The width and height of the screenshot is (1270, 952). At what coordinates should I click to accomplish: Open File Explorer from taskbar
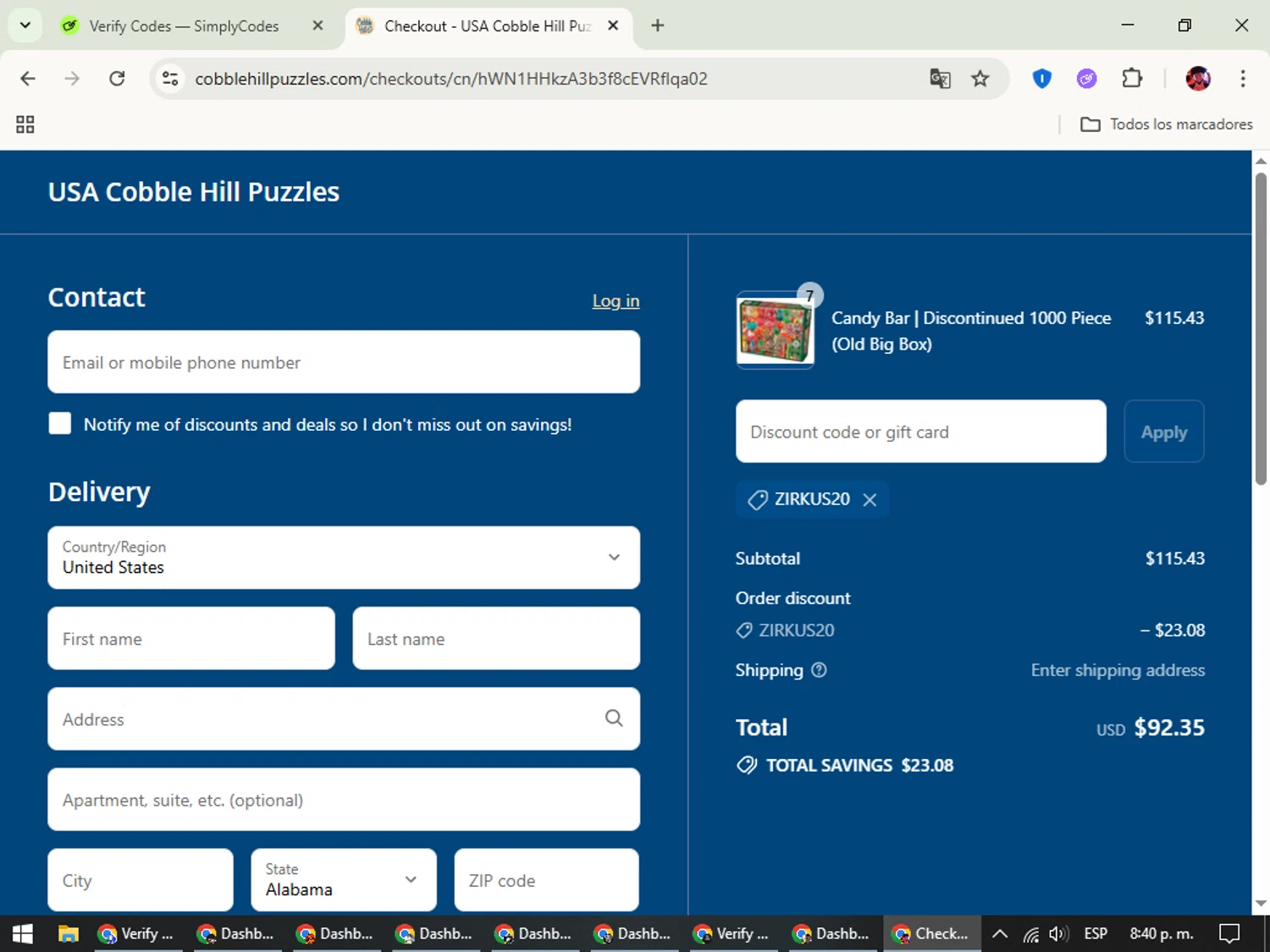[x=68, y=933]
